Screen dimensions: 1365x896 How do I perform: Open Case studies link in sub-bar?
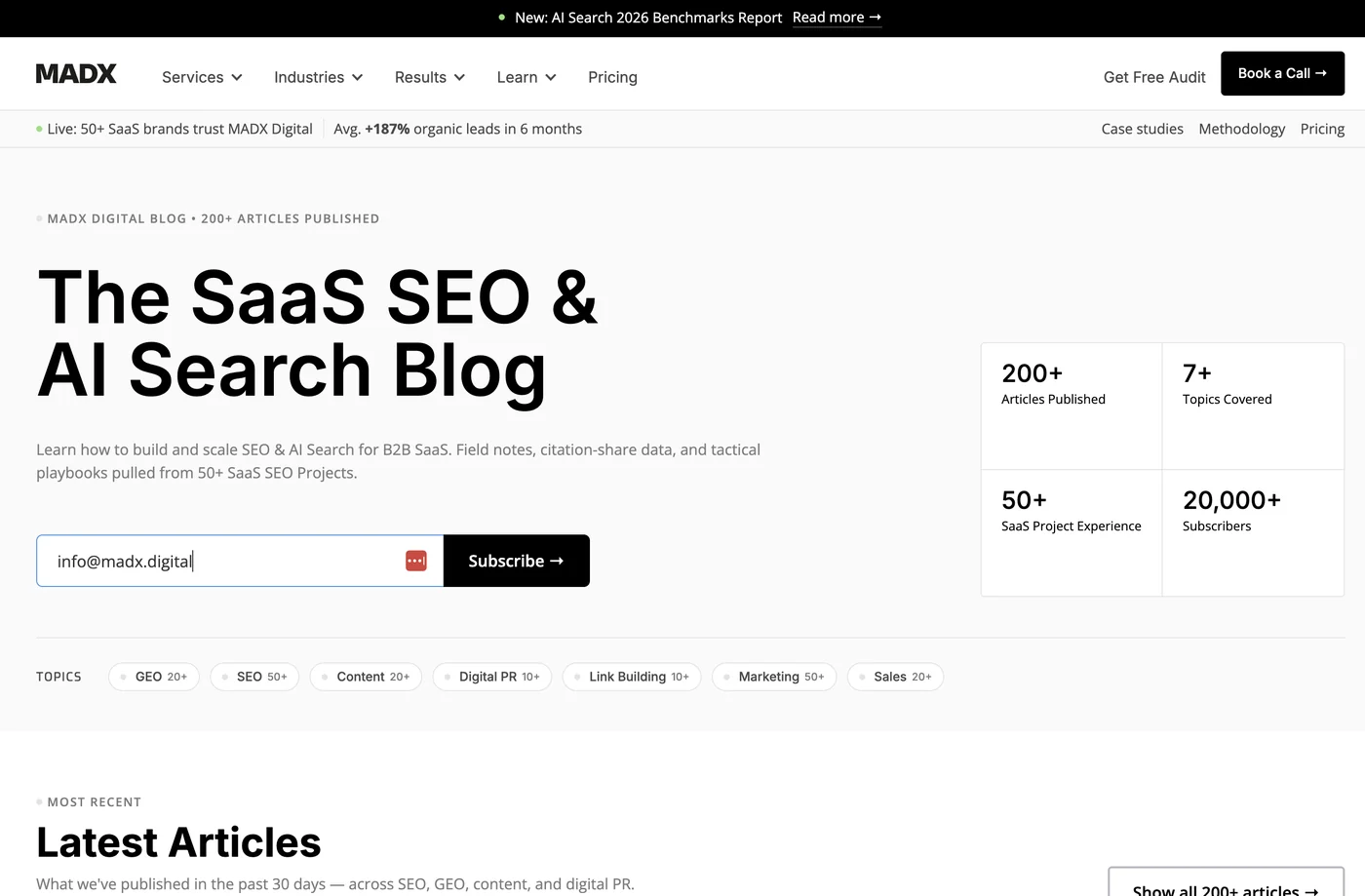pos(1142,129)
